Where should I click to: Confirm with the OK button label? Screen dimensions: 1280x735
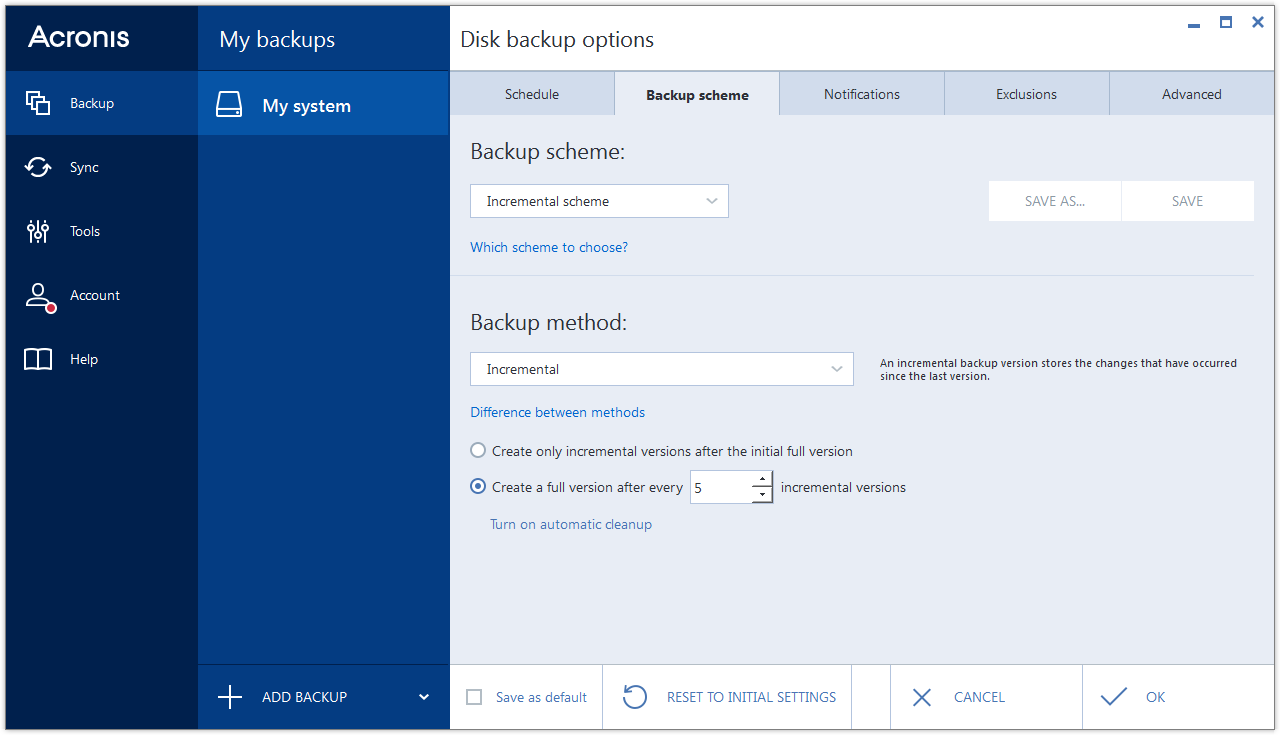pos(1156,697)
